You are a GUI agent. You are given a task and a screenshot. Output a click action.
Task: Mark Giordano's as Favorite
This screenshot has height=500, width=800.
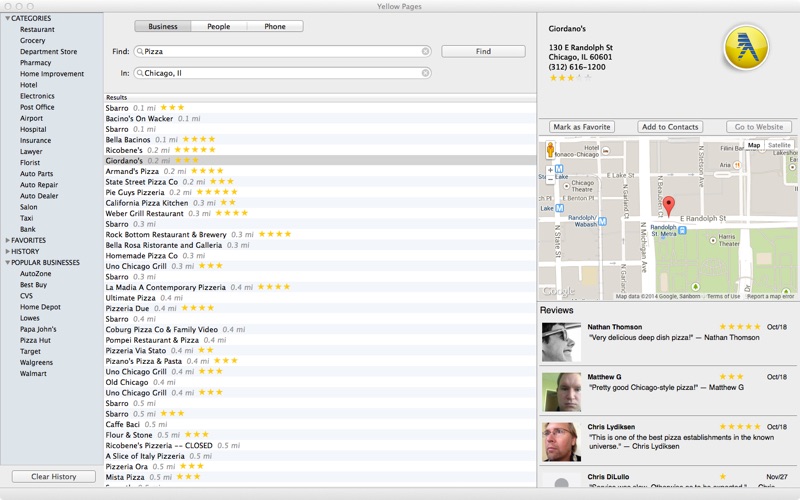click(x=582, y=127)
